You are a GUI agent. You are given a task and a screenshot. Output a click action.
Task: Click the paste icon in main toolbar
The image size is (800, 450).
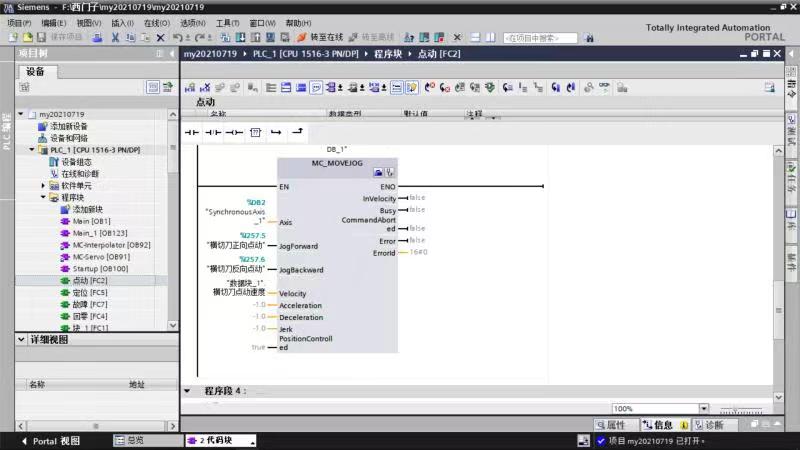[145, 37]
